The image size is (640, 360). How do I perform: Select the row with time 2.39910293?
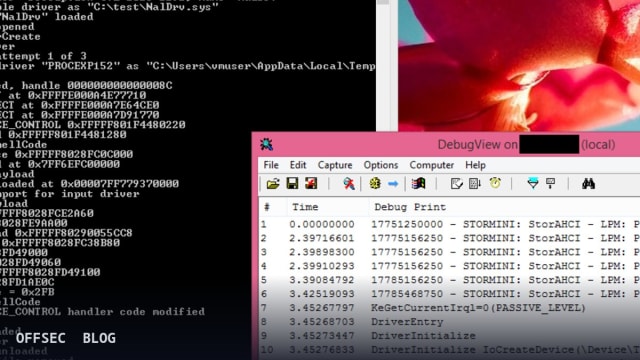point(449,266)
